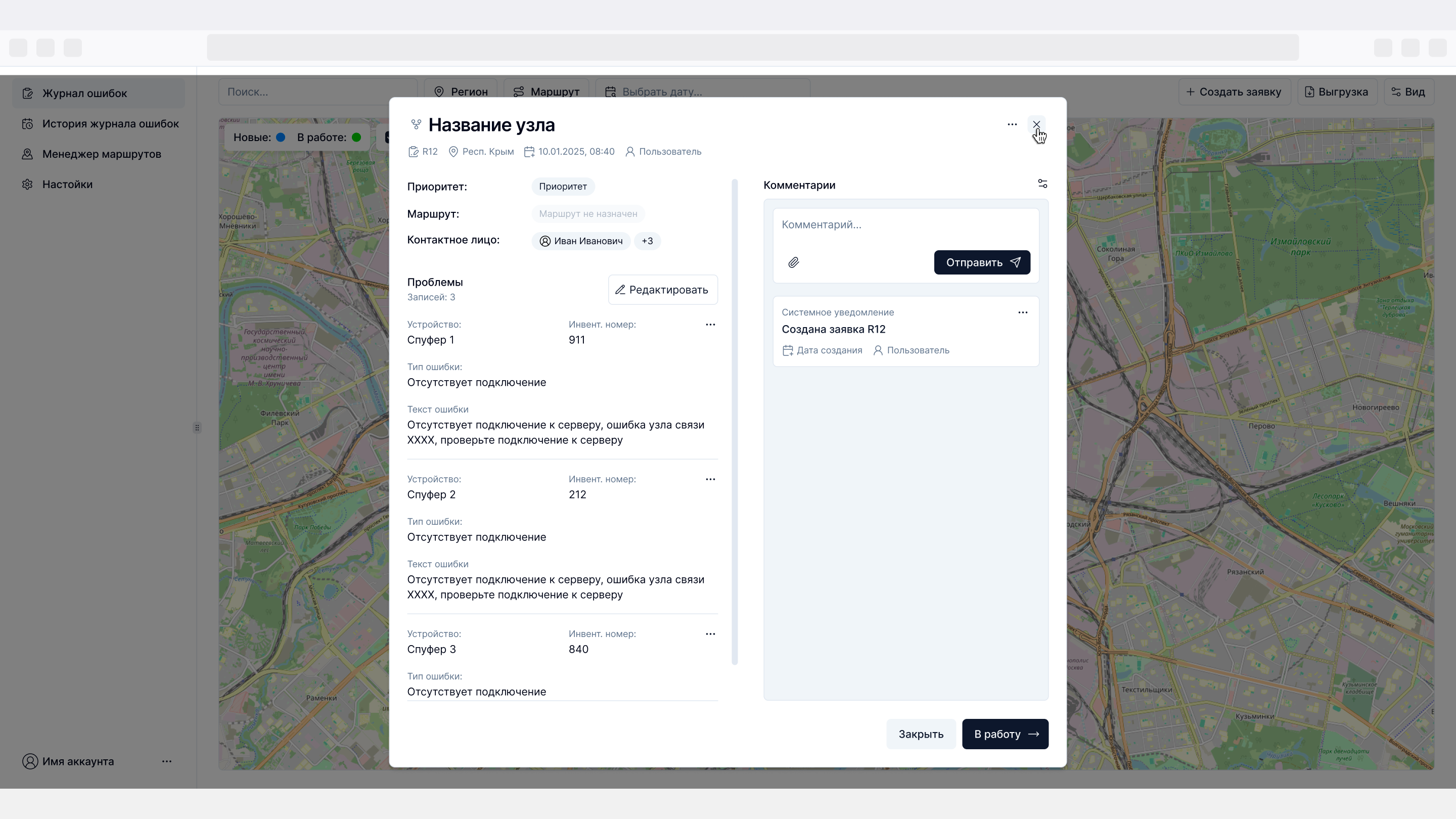1456x819 pixels.
Task: Expand the +3 contacts chip
Action: coord(647,241)
